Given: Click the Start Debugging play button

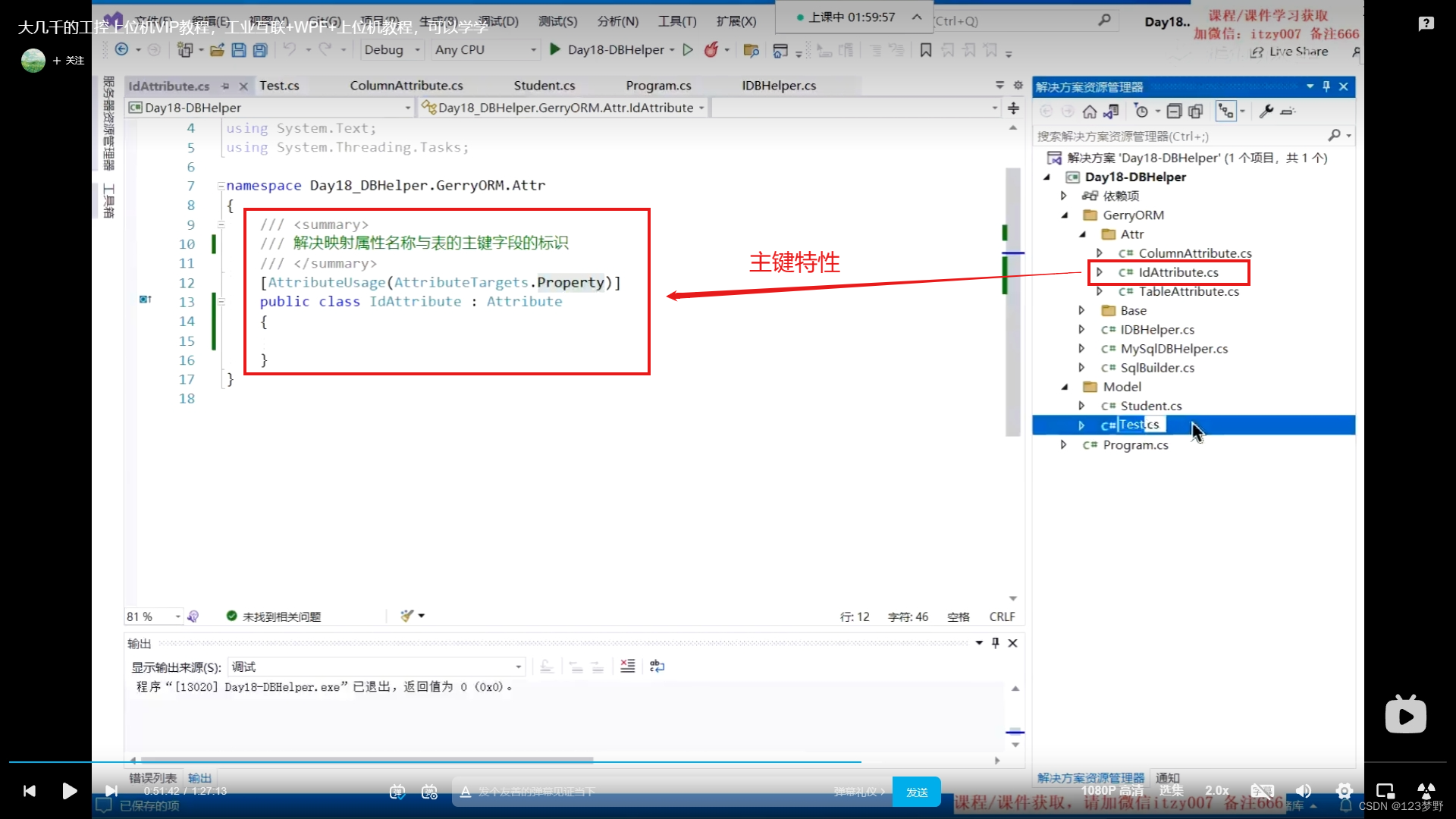Looking at the screenshot, I should [x=556, y=49].
